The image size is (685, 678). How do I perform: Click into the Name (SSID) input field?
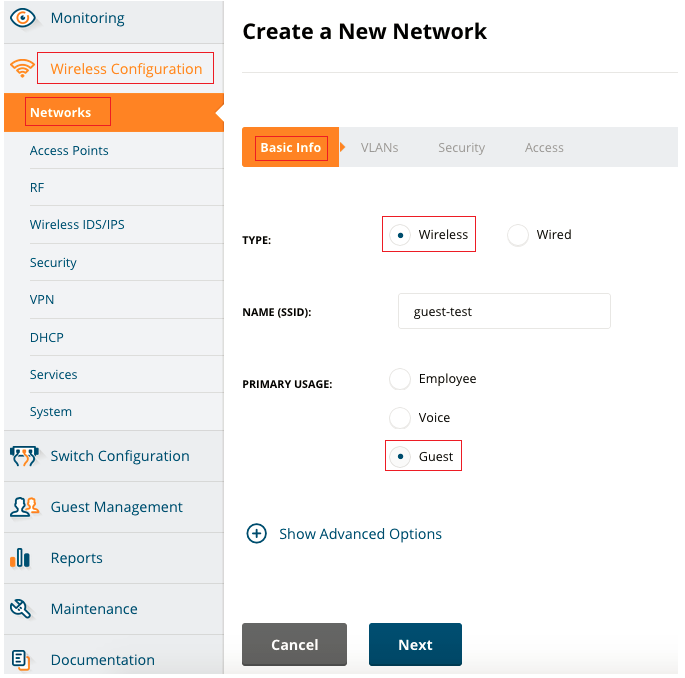[x=504, y=311]
